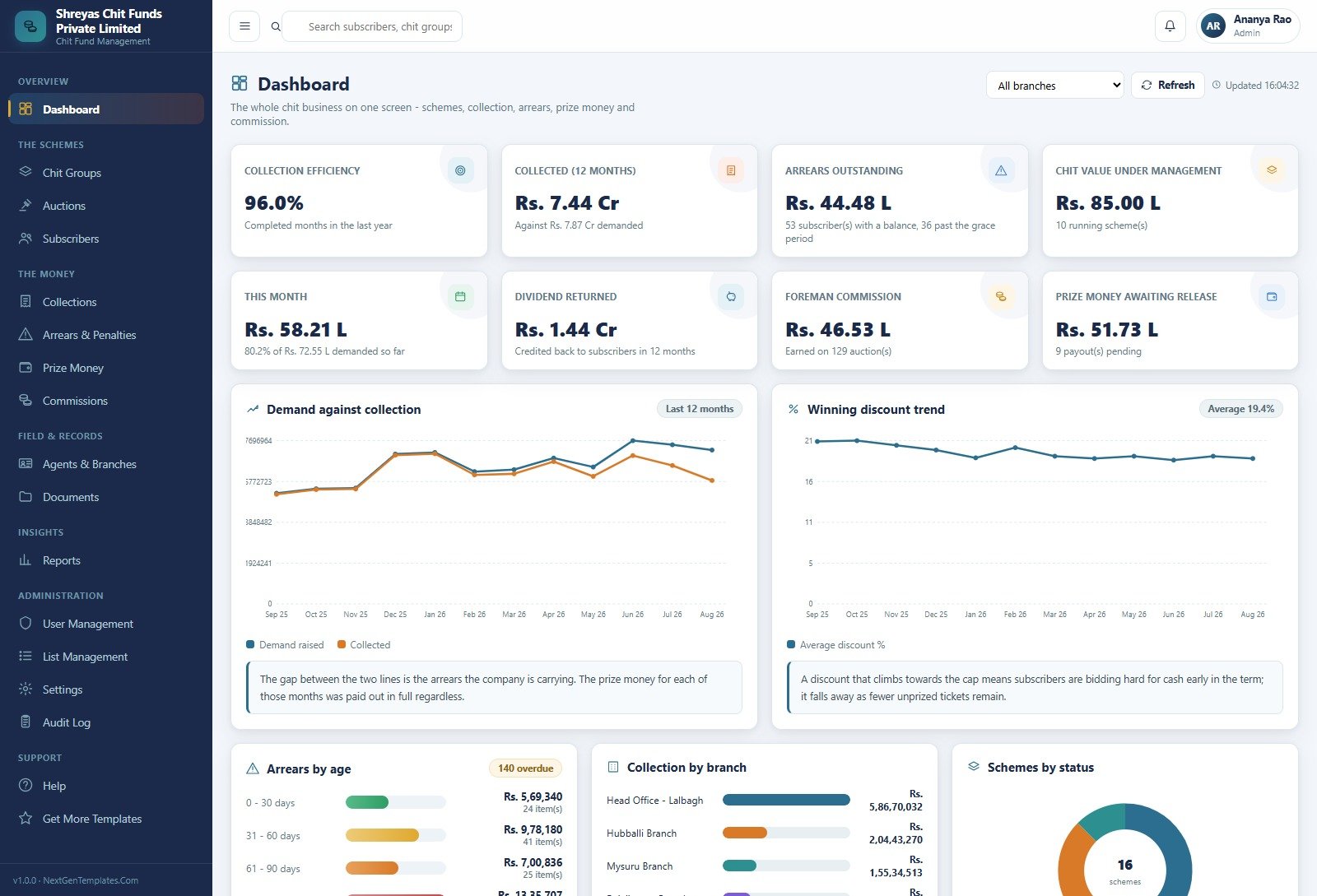Click the 61 - 90 days label
This screenshot has width=1317, height=896.
272,869
